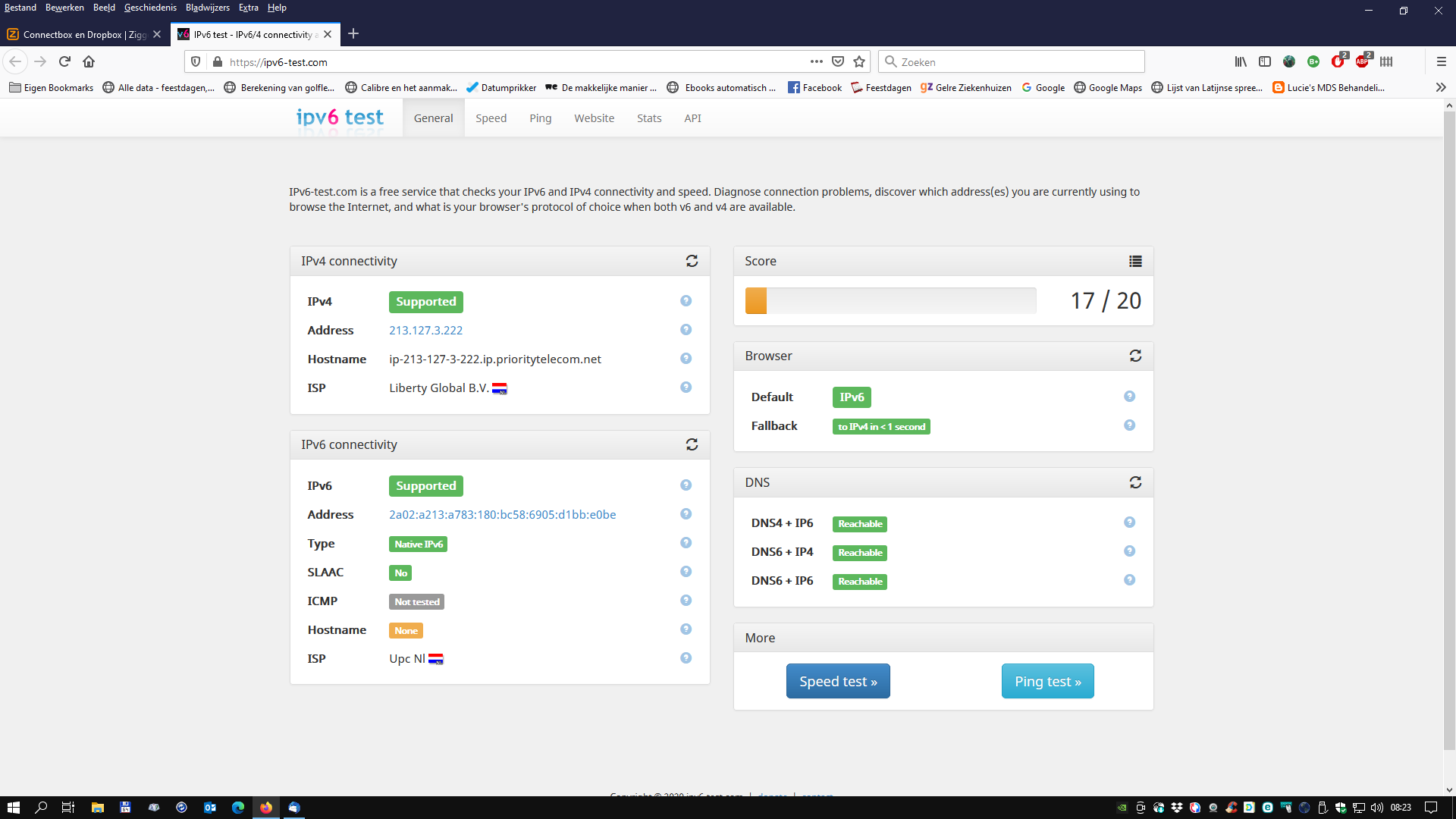
Task: Reload the Browser test panel
Action: point(1135,356)
